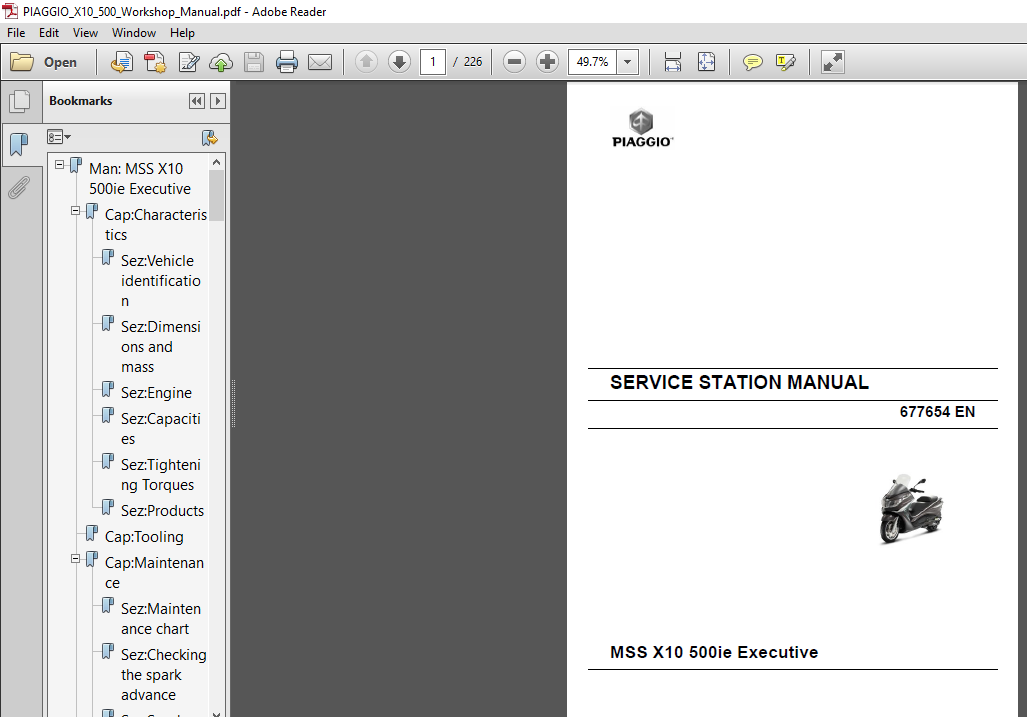Click the print file icon
This screenshot has height=717, width=1027.
point(287,62)
